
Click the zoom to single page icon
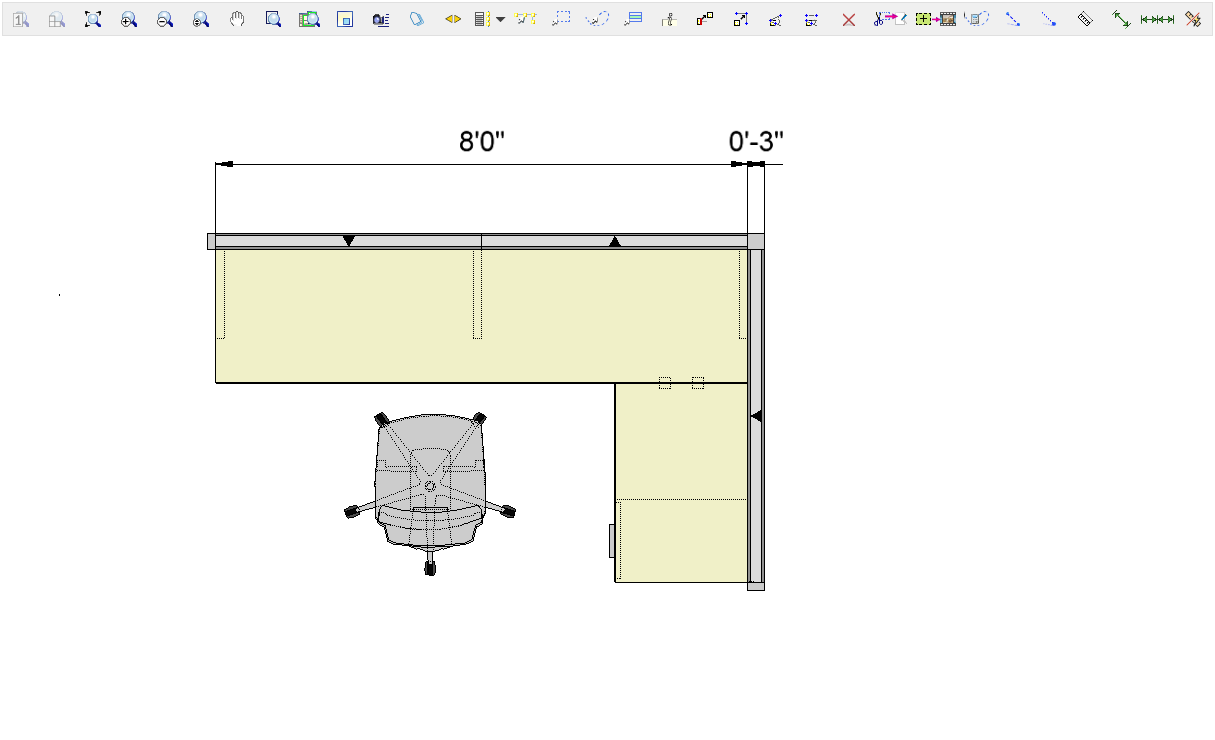(x=21, y=19)
